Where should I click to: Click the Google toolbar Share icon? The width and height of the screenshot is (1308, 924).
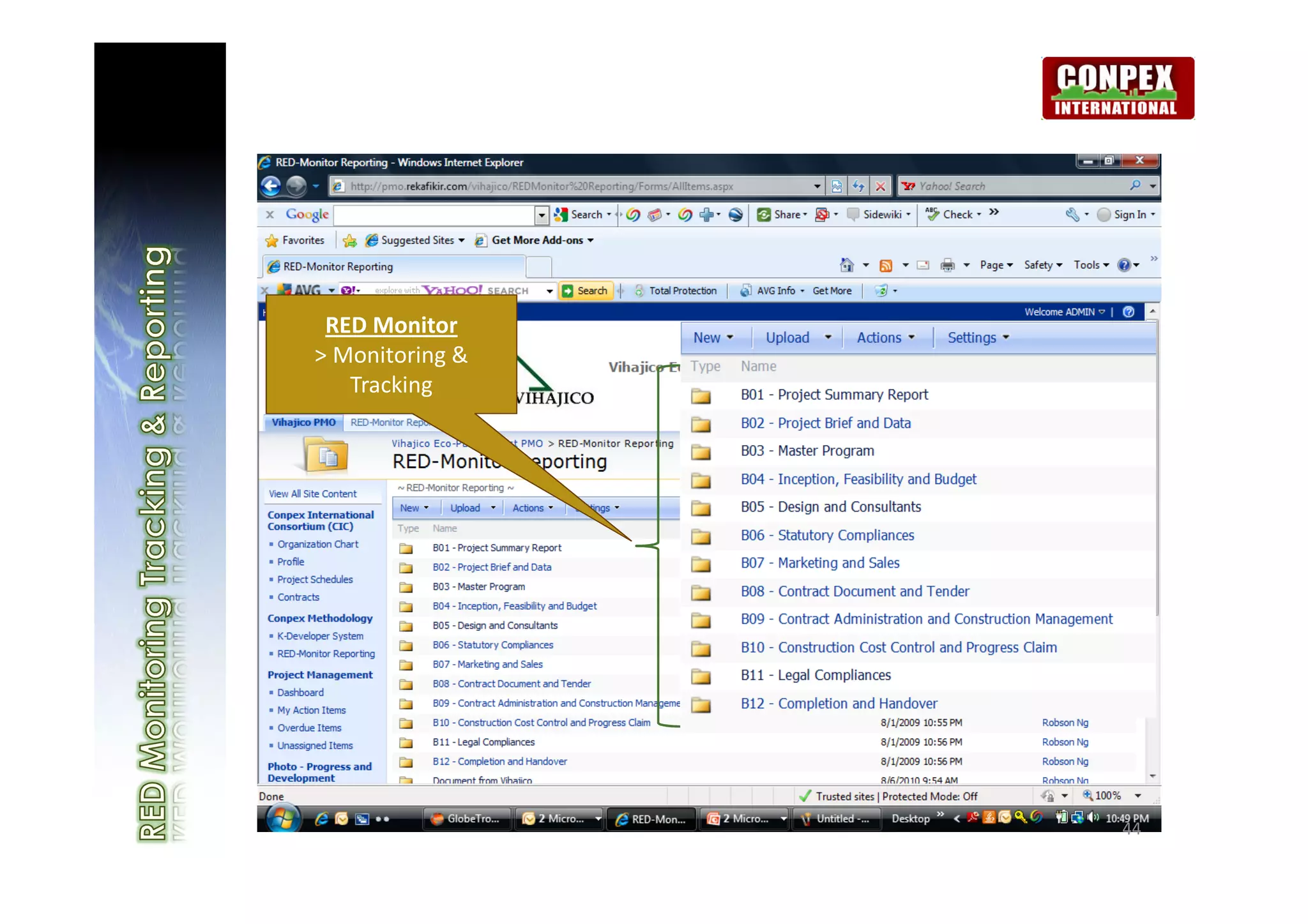coord(763,215)
